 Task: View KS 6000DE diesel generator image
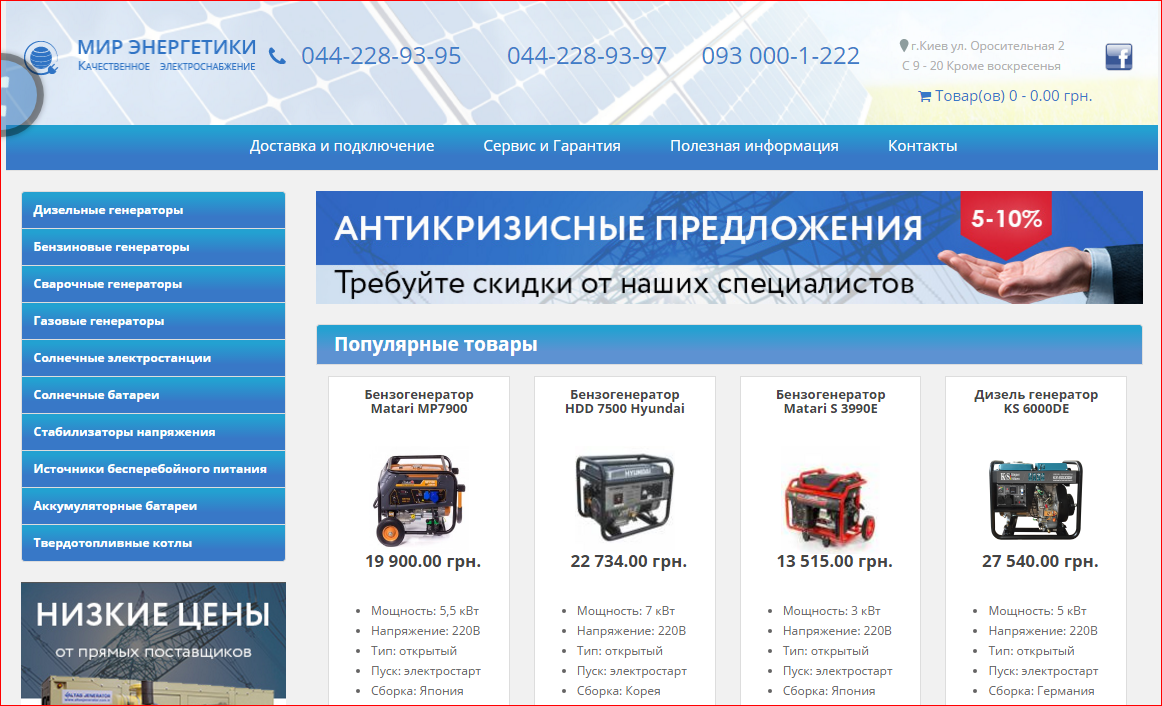click(1036, 498)
